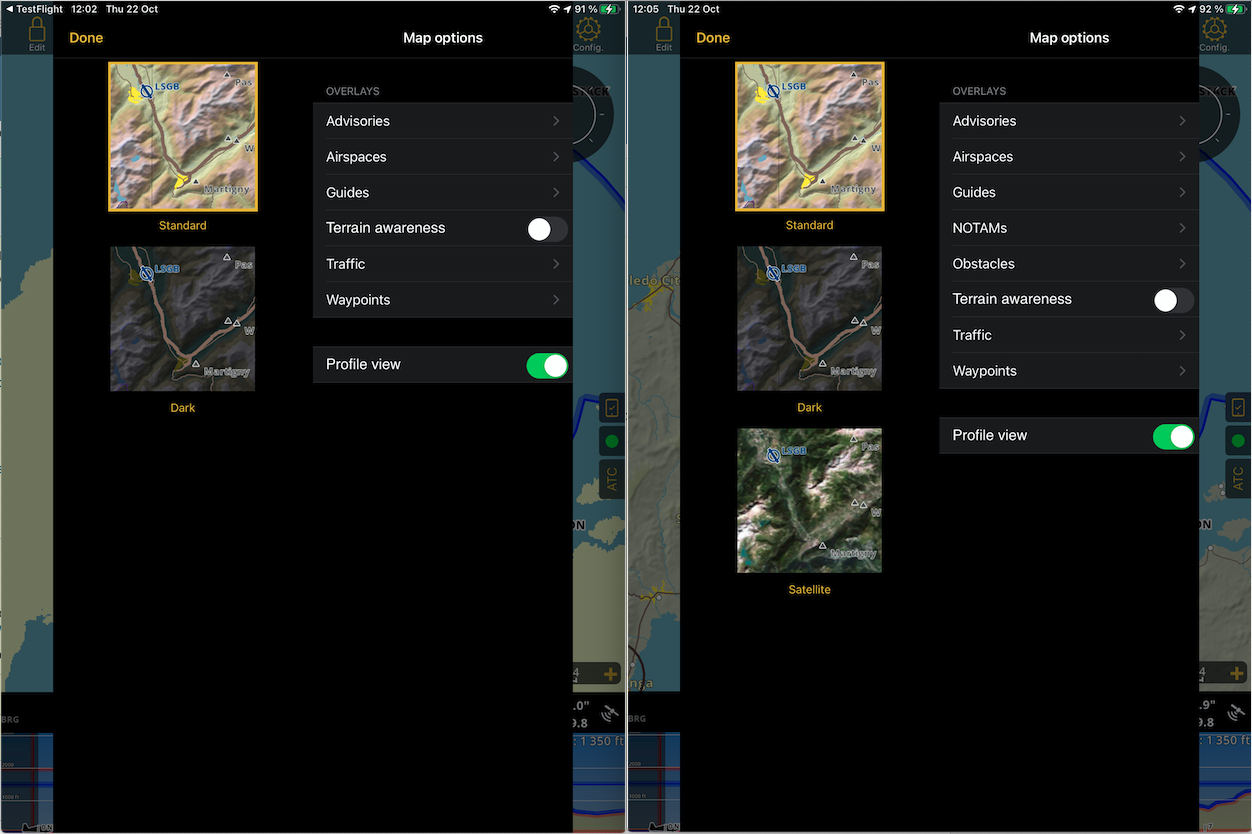Viewport: 1252px width, 834px height.
Task: Tap the satellite GPS icon in left screen
Action: click(x=609, y=713)
